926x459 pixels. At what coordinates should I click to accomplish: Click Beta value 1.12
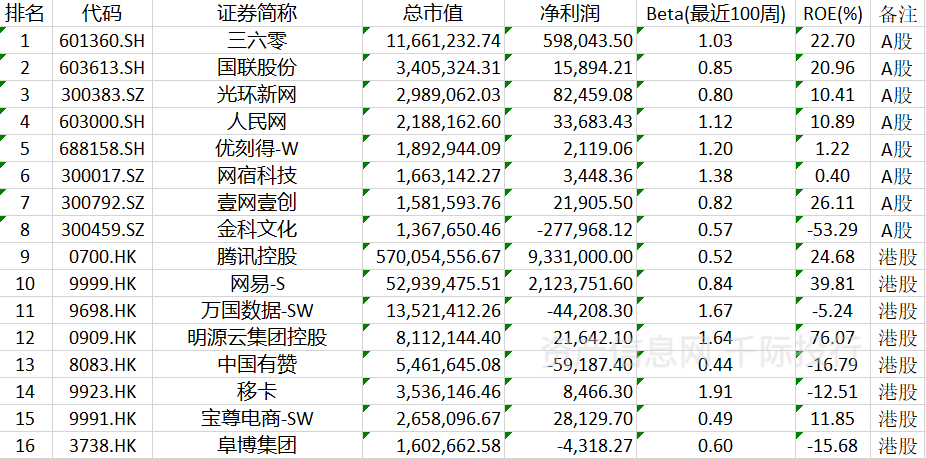716,122
